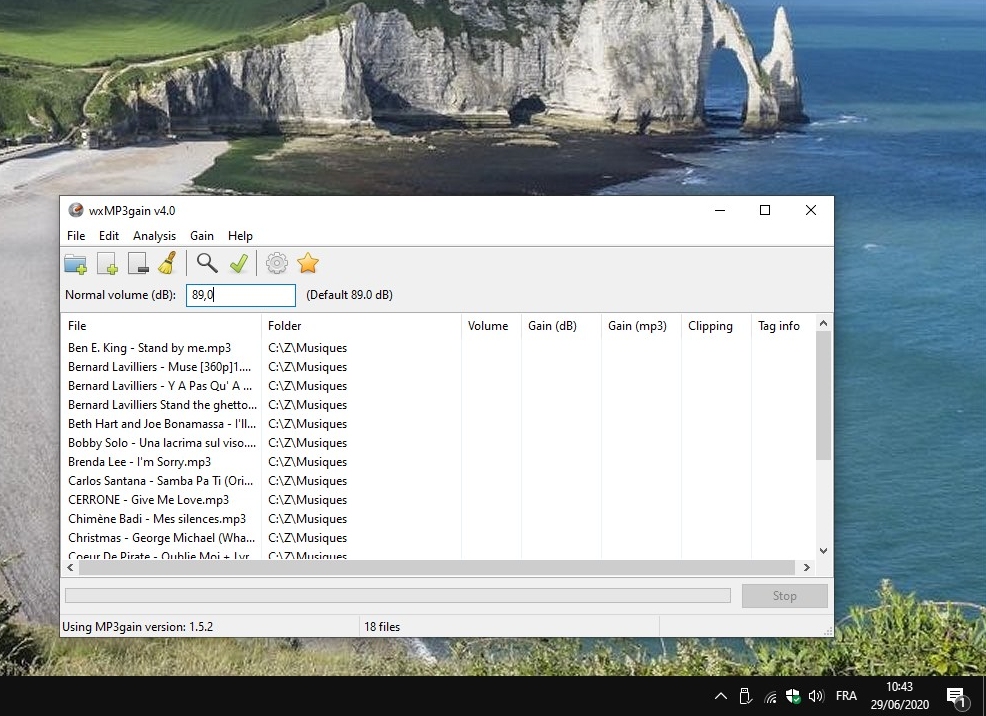The height and width of the screenshot is (716, 986).
Task: Click the Add files toolbar icon
Action: coord(107,263)
